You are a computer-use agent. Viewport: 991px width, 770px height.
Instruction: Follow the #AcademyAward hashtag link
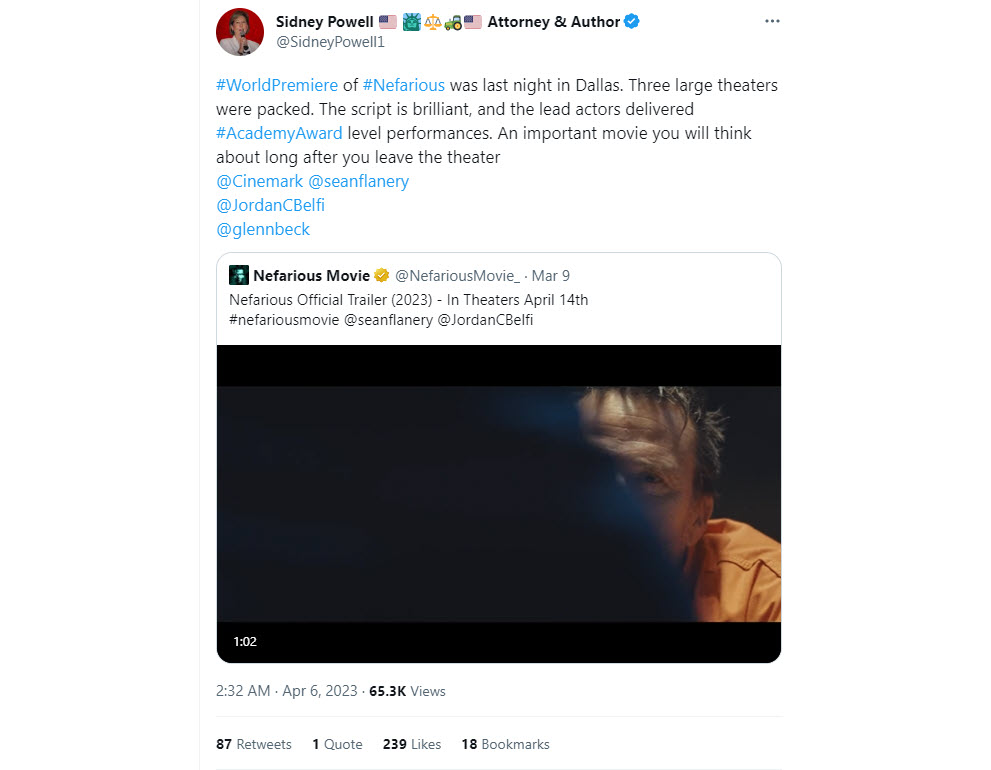[279, 133]
